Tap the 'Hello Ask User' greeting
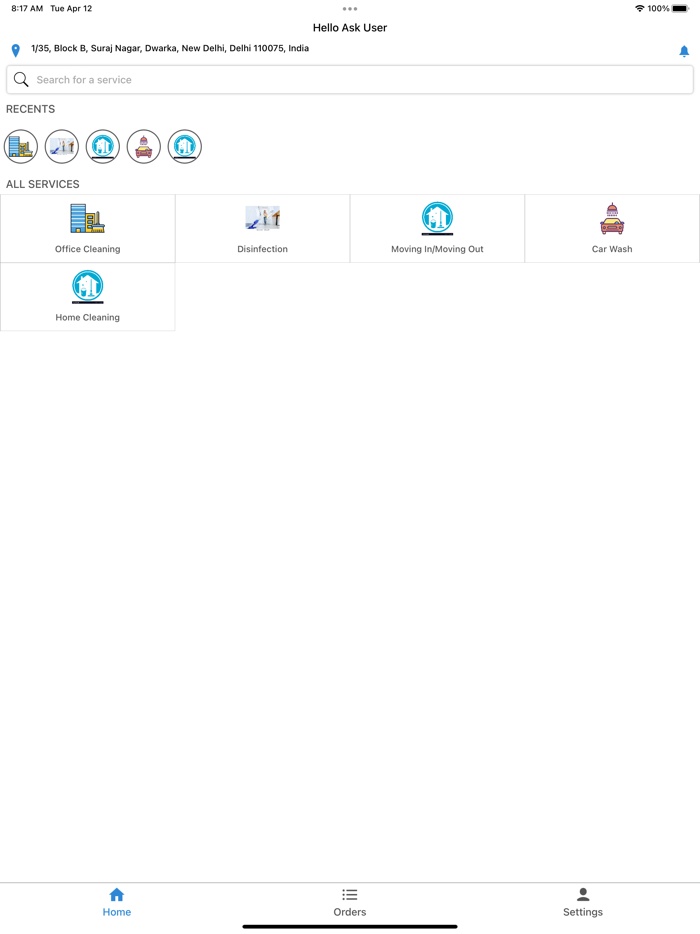Screen dimensions: 700x934 [350, 28]
